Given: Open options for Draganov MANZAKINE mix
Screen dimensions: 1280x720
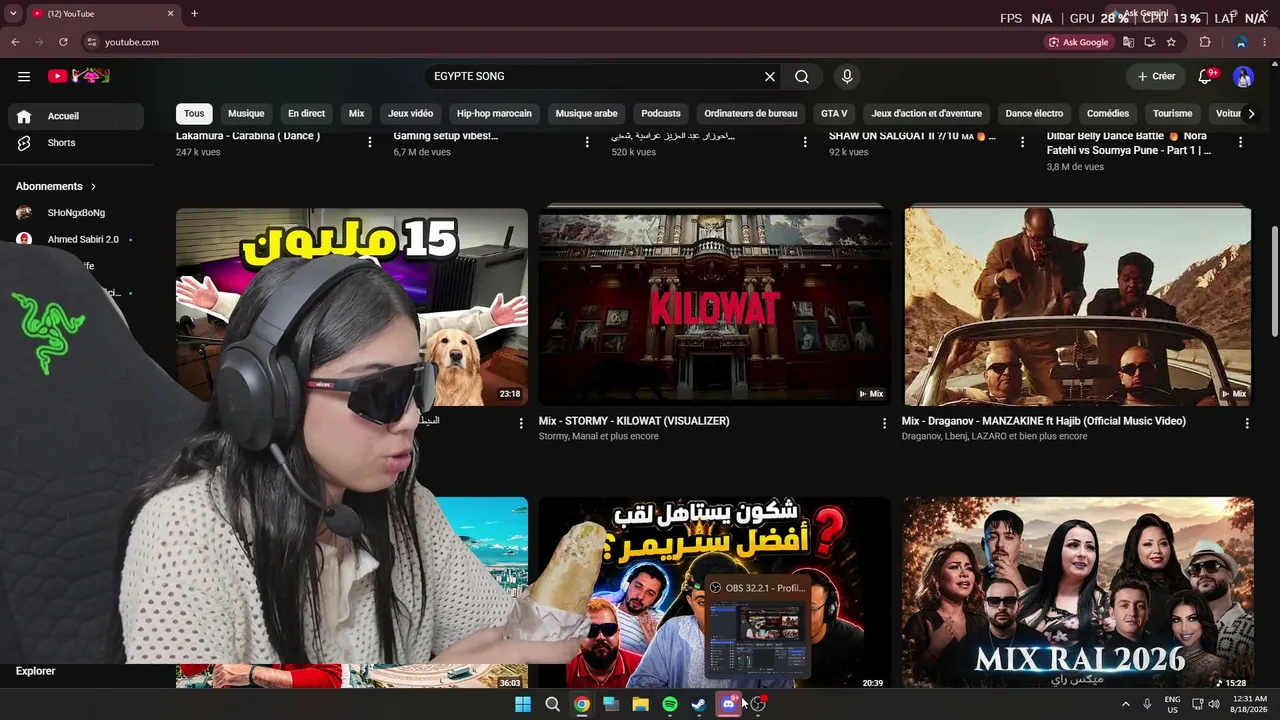Looking at the screenshot, I should point(1247,423).
